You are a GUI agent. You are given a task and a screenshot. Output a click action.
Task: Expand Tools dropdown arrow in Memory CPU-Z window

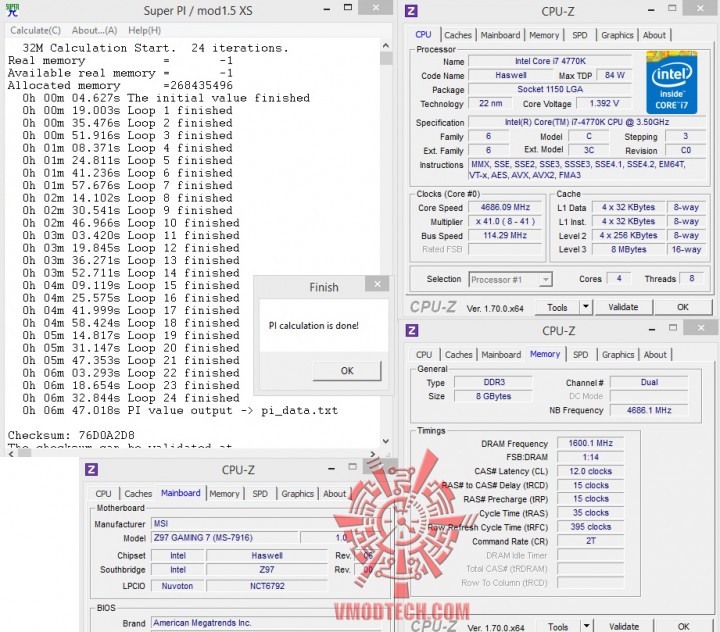click(x=587, y=626)
